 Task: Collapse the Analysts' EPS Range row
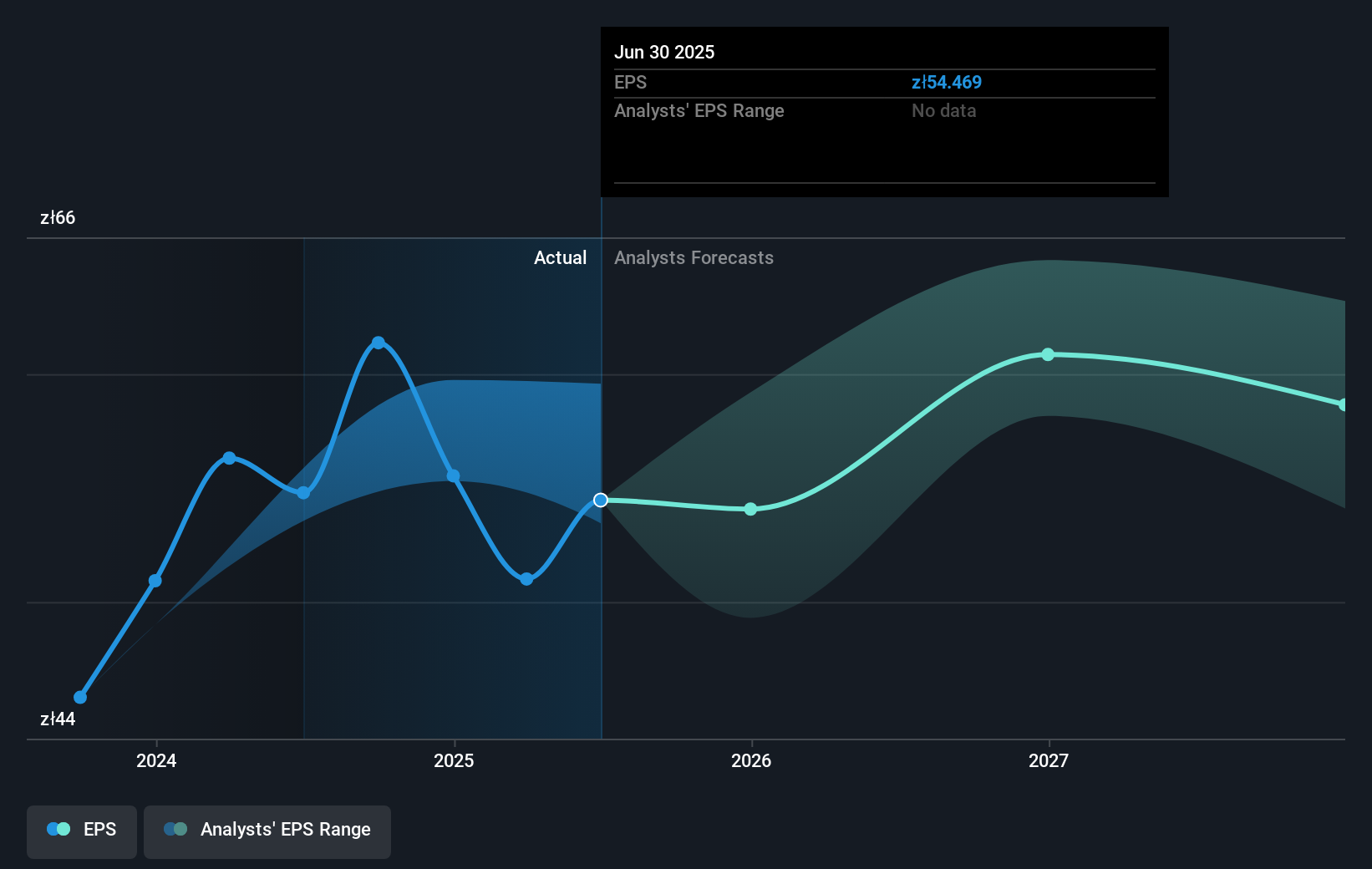coord(699,110)
